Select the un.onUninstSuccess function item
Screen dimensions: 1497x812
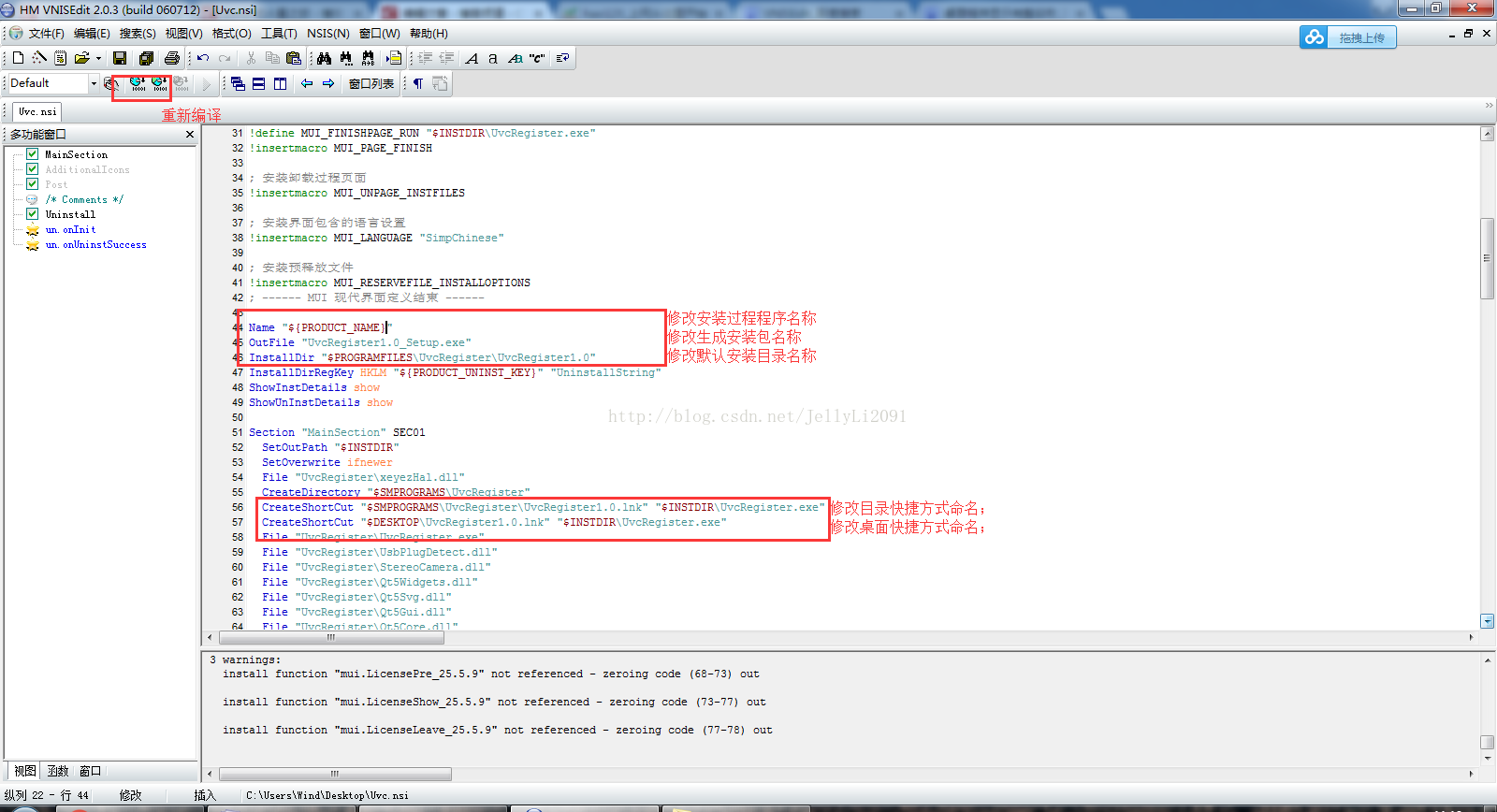click(95, 244)
